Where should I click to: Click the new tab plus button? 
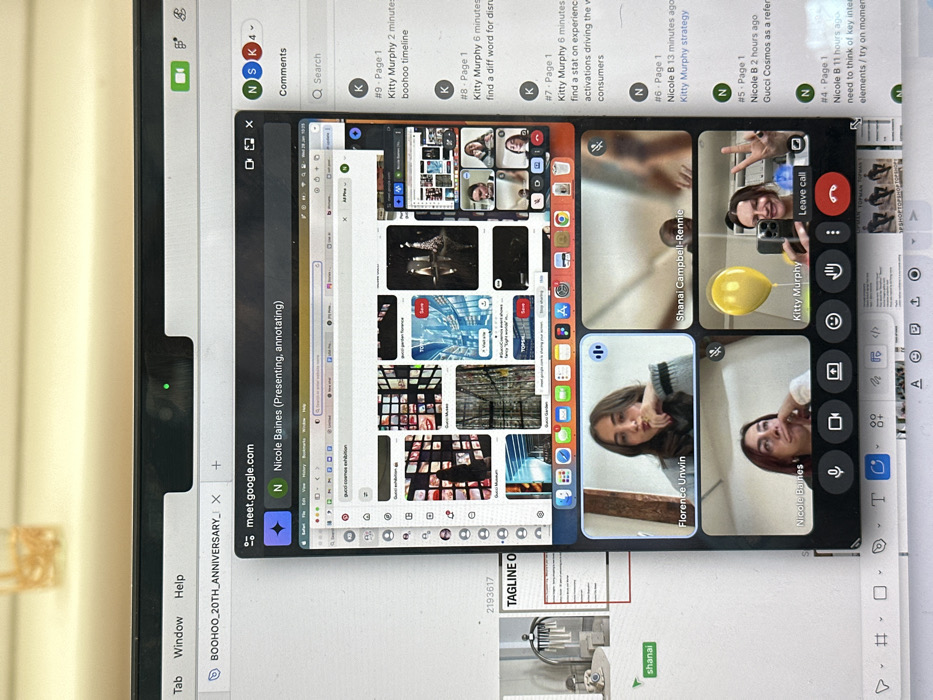(217, 465)
